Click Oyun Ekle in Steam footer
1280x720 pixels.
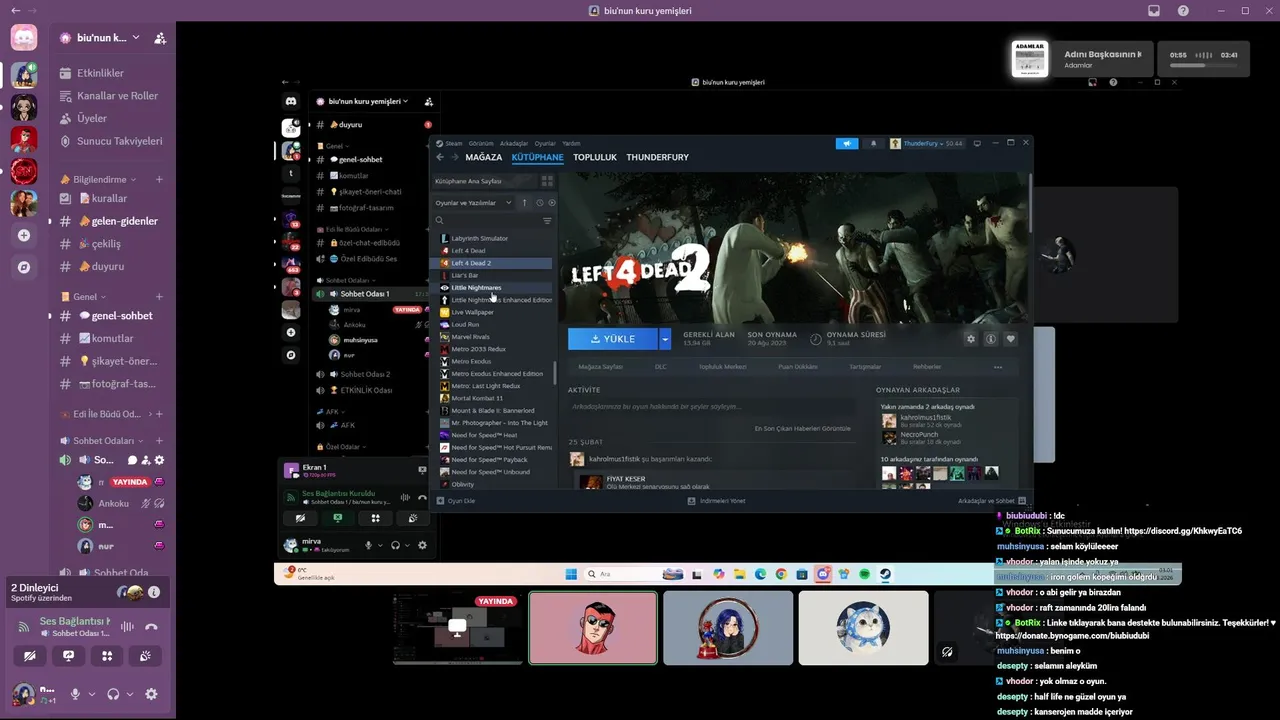coord(456,501)
